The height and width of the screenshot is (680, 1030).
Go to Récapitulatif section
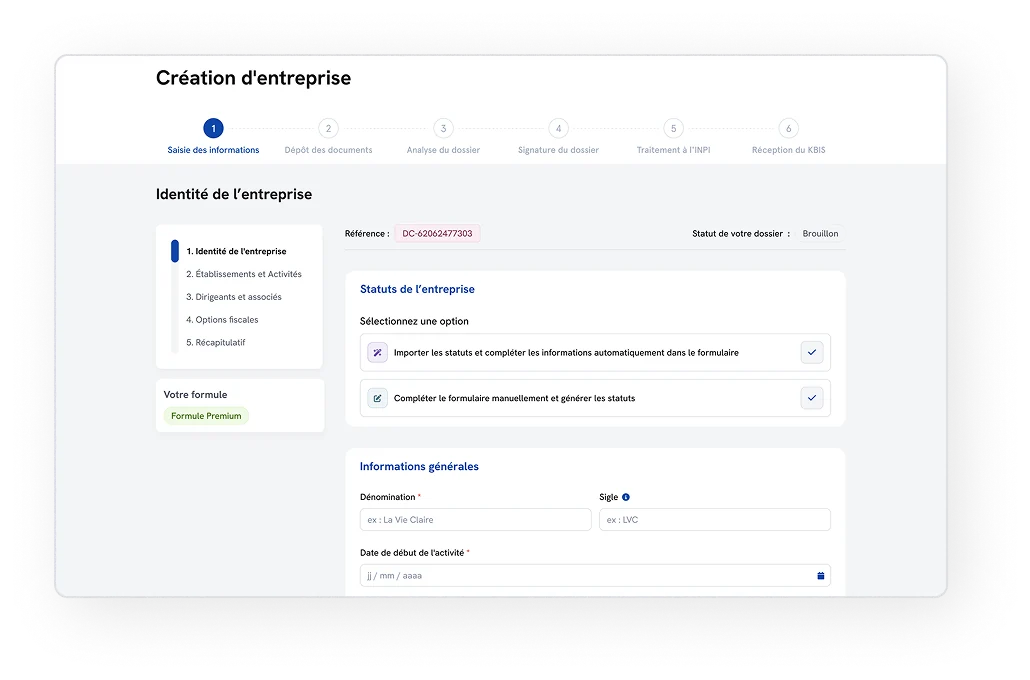[x=215, y=342]
